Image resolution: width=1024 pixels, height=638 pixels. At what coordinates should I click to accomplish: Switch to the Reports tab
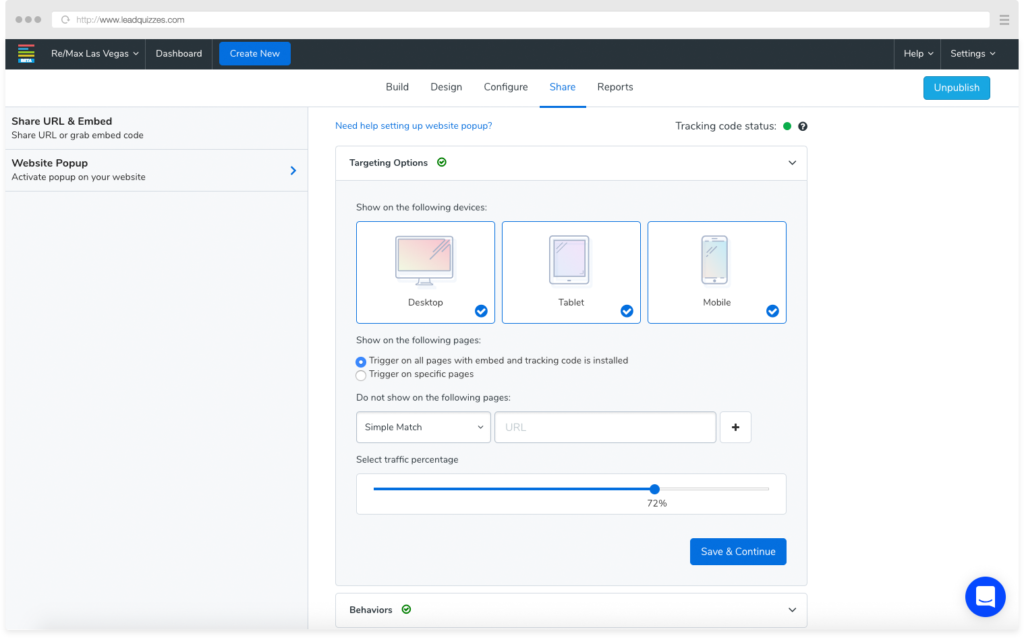[615, 87]
